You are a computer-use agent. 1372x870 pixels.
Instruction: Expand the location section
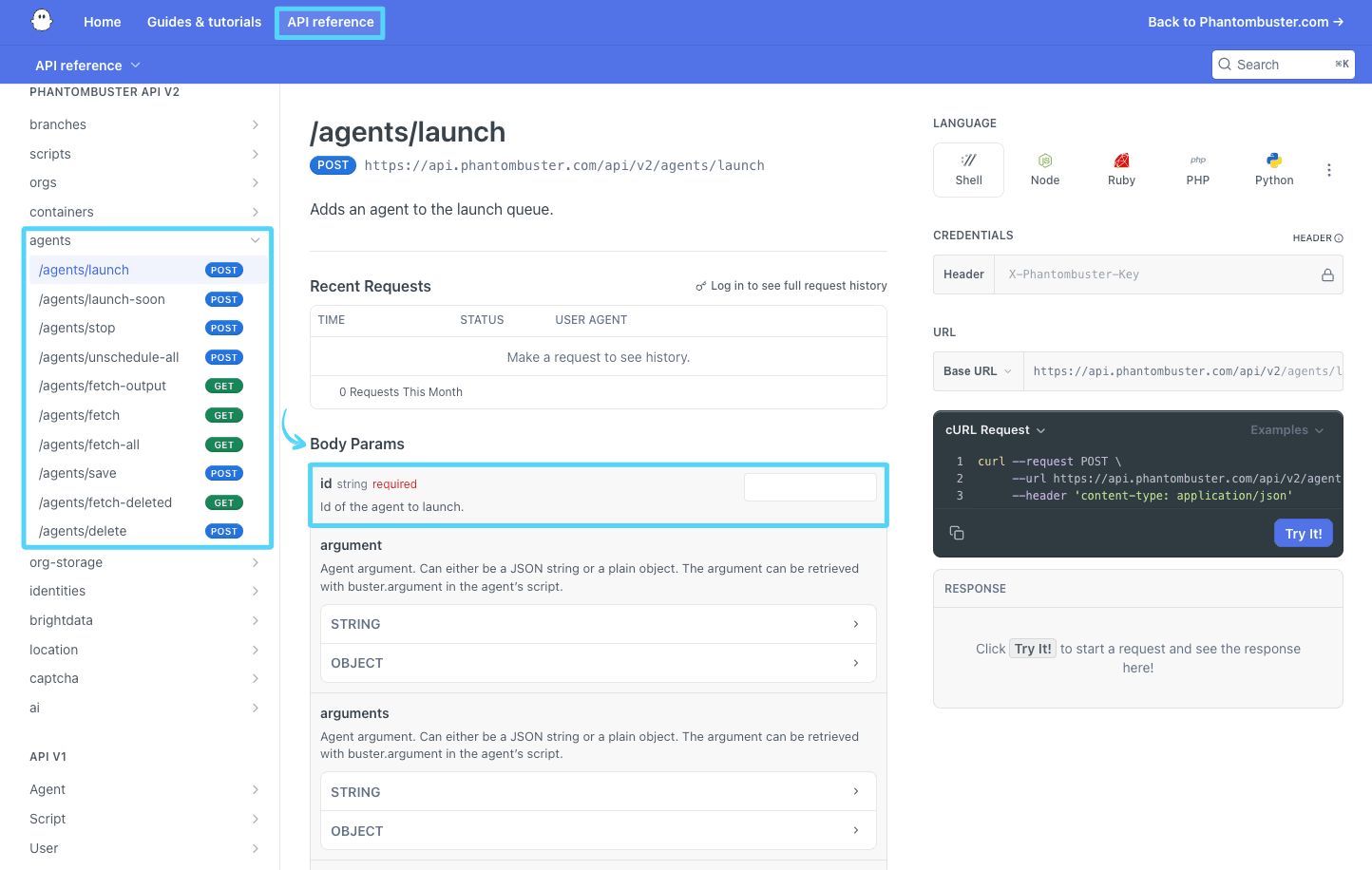(256, 650)
